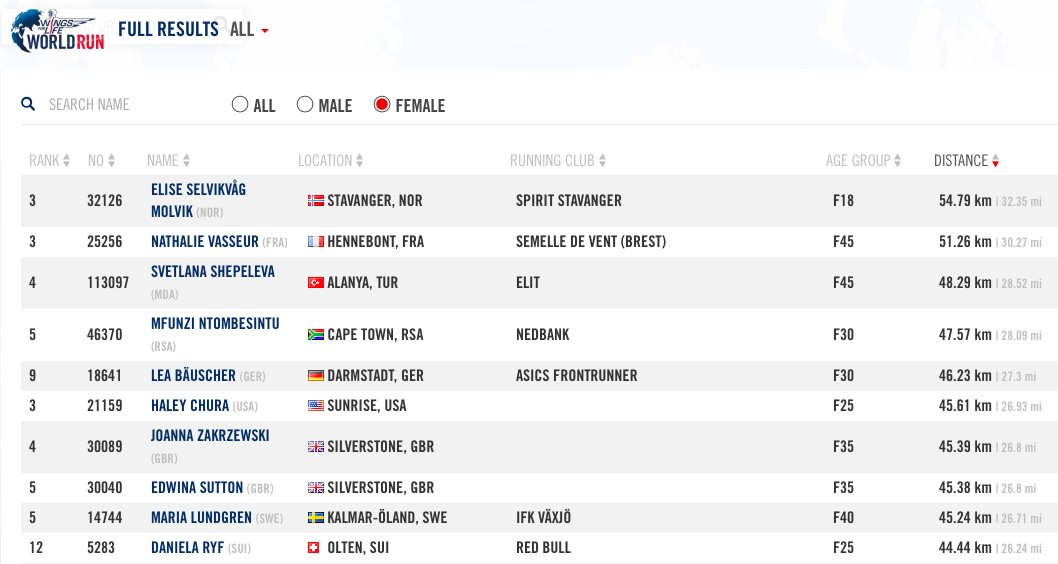Open Daniela Ryf's result profile
Viewport: 1058px width, 564px height.
coord(188,548)
